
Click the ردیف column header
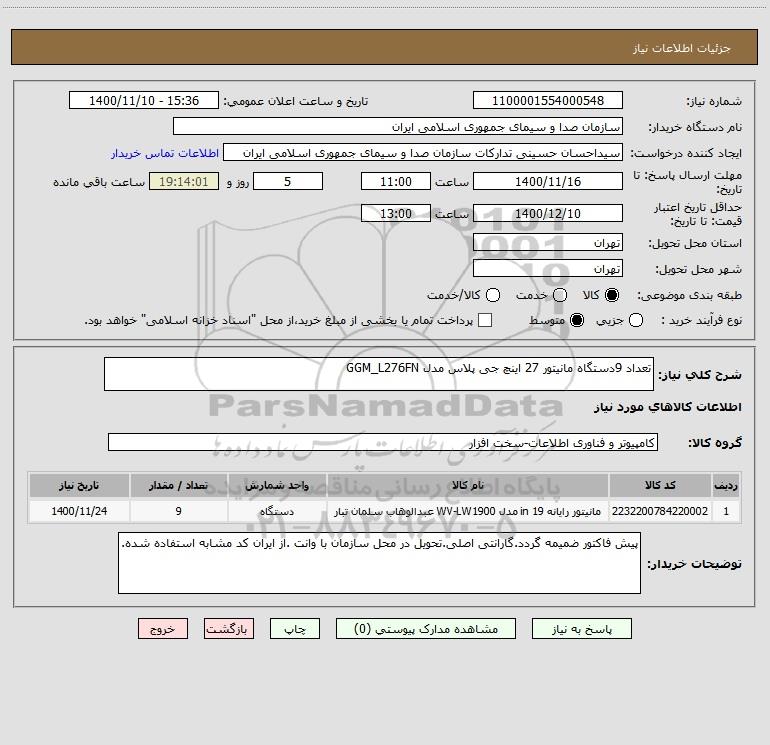tap(726, 486)
